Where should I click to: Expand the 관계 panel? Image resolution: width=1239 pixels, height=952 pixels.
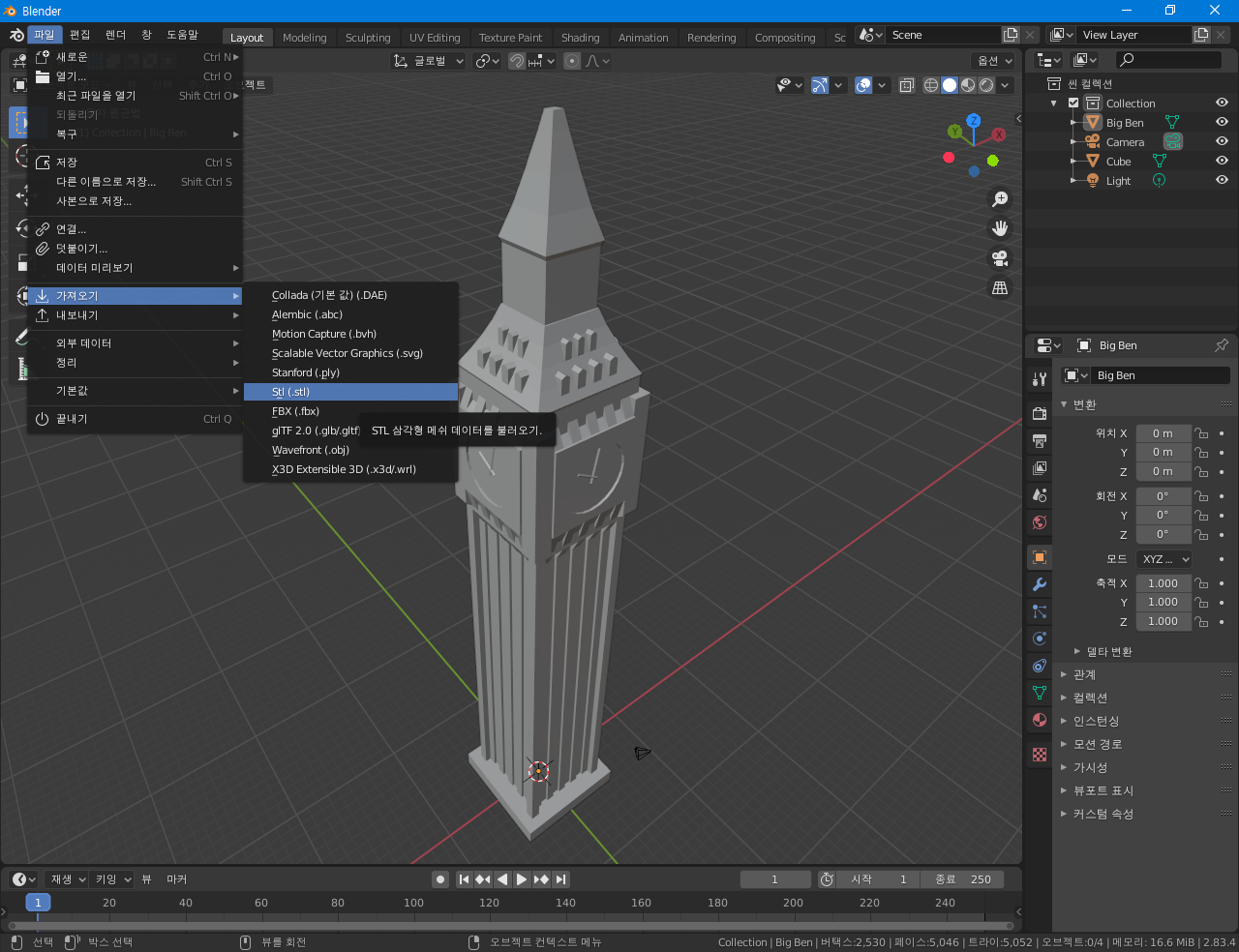pyautogui.click(x=1084, y=674)
